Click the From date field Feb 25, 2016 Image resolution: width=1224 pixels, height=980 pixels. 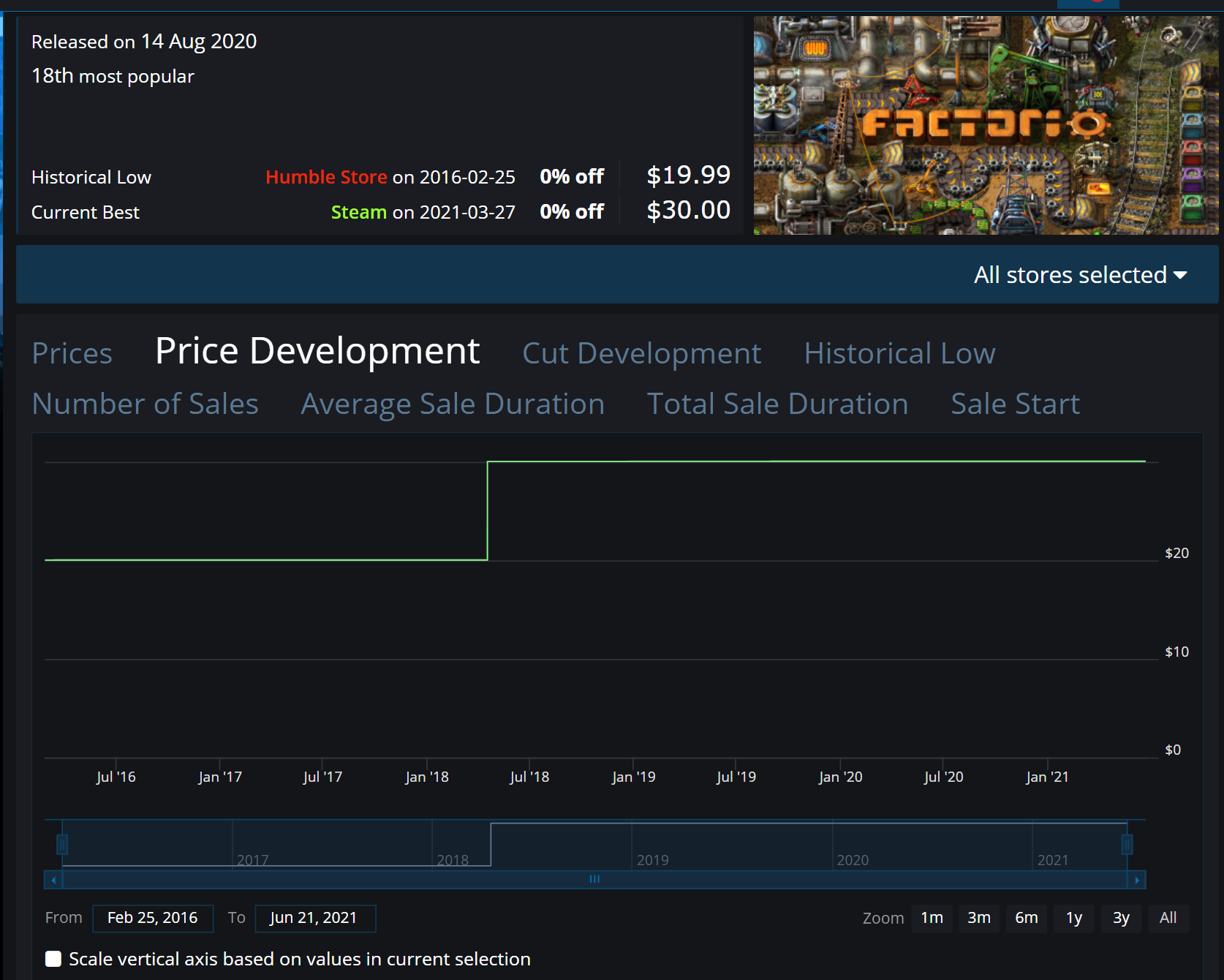153,918
